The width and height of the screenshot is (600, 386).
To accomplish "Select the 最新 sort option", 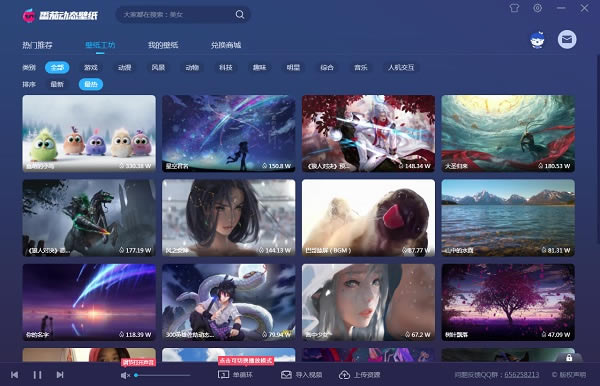I will [57, 84].
